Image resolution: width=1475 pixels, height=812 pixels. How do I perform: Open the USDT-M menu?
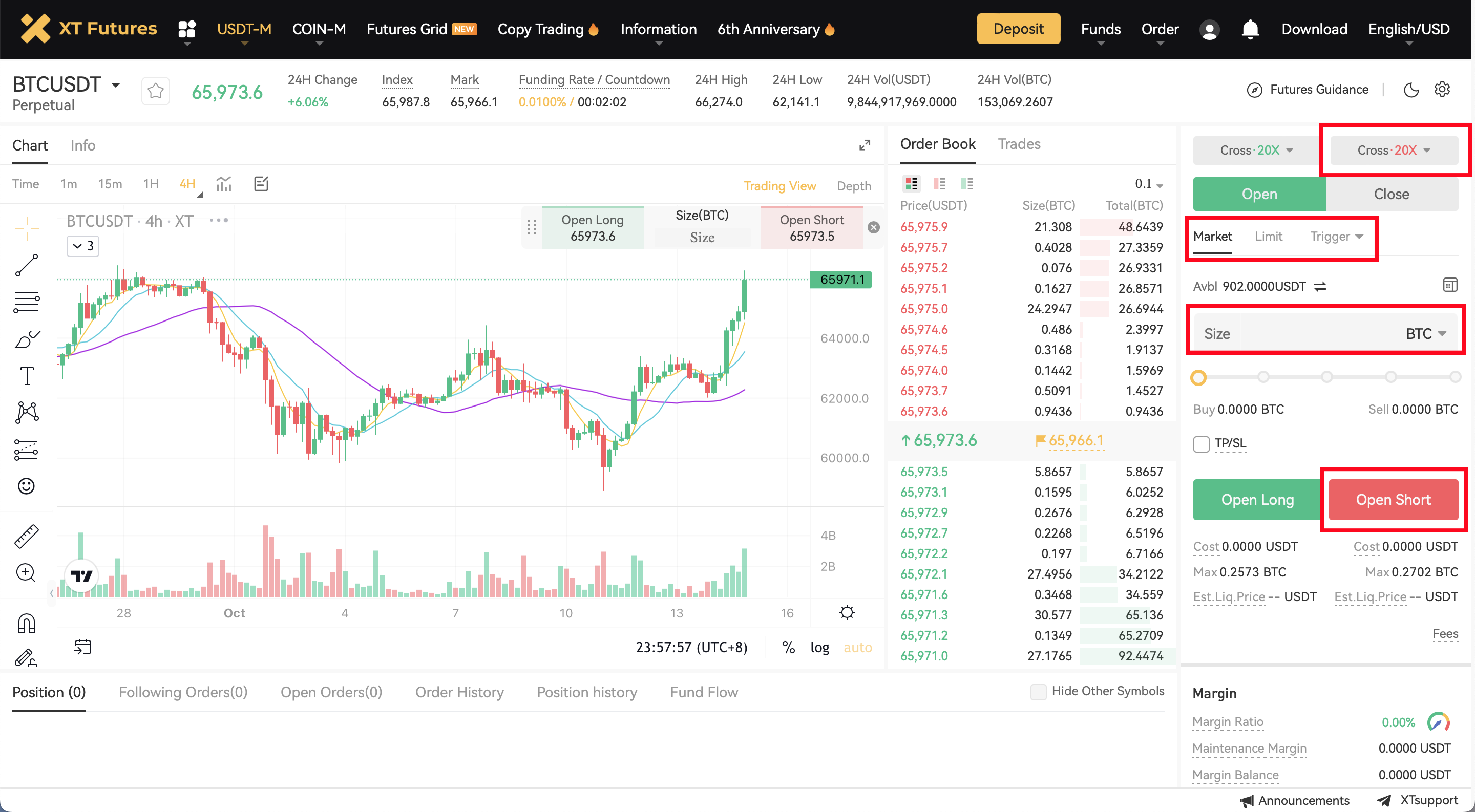[244, 29]
